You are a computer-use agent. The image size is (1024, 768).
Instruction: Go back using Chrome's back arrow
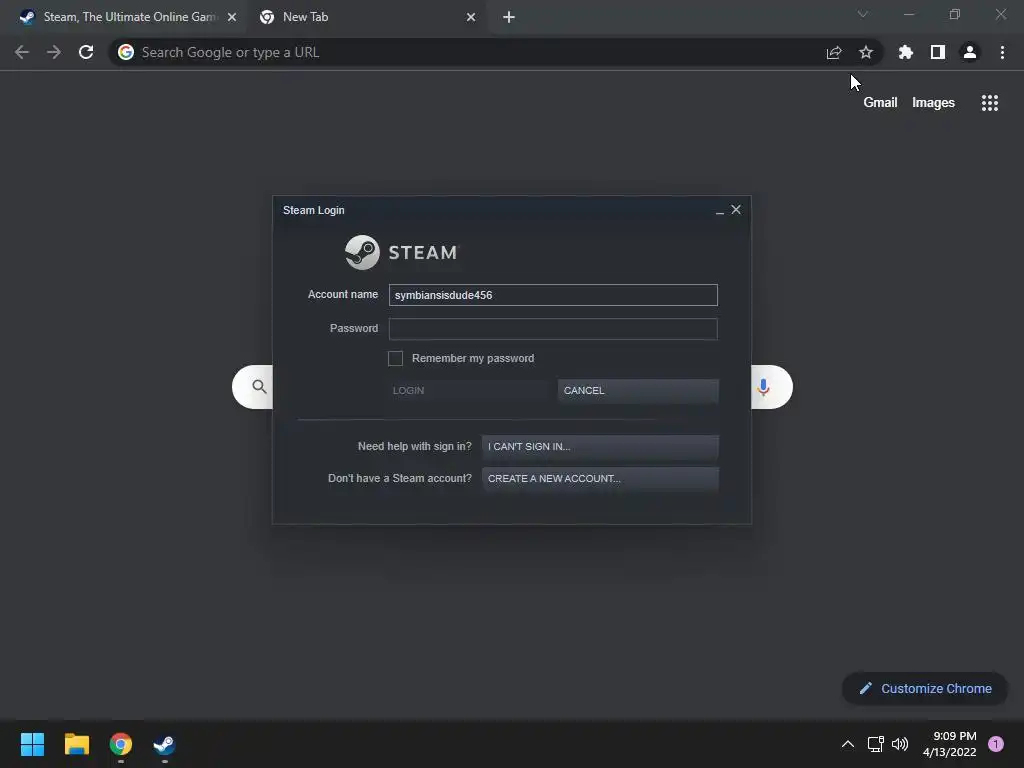click(22, 52)
